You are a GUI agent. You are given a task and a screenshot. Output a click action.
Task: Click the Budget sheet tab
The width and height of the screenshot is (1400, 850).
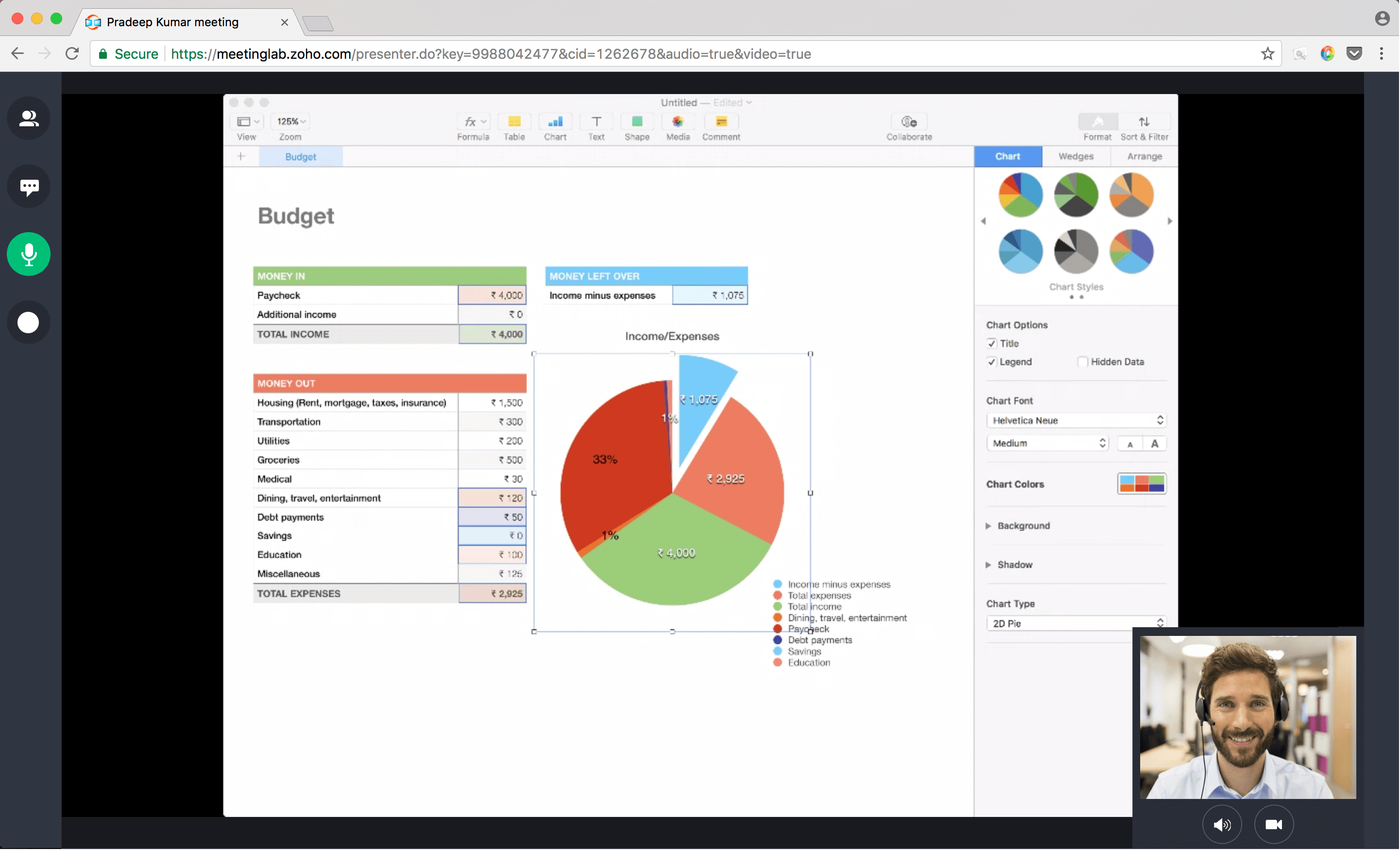coord(299,156)
